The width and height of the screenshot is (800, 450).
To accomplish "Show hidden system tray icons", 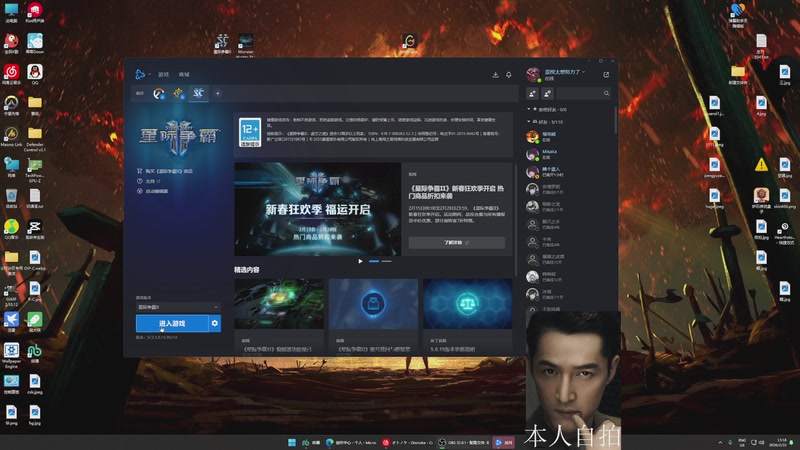I will (720, 442).
